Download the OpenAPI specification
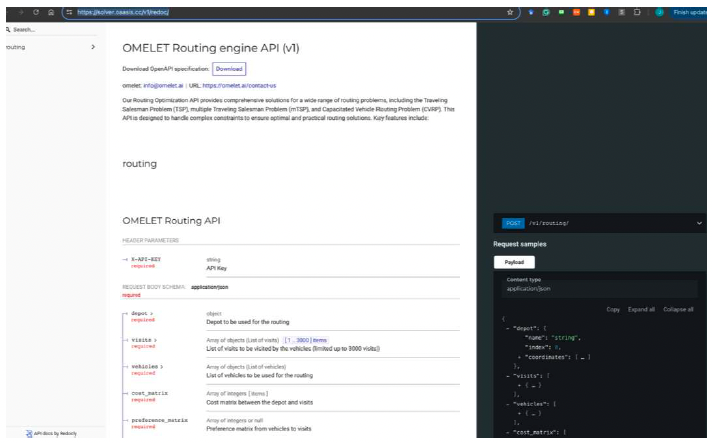The image size is (712, 443). click(229, 69)
